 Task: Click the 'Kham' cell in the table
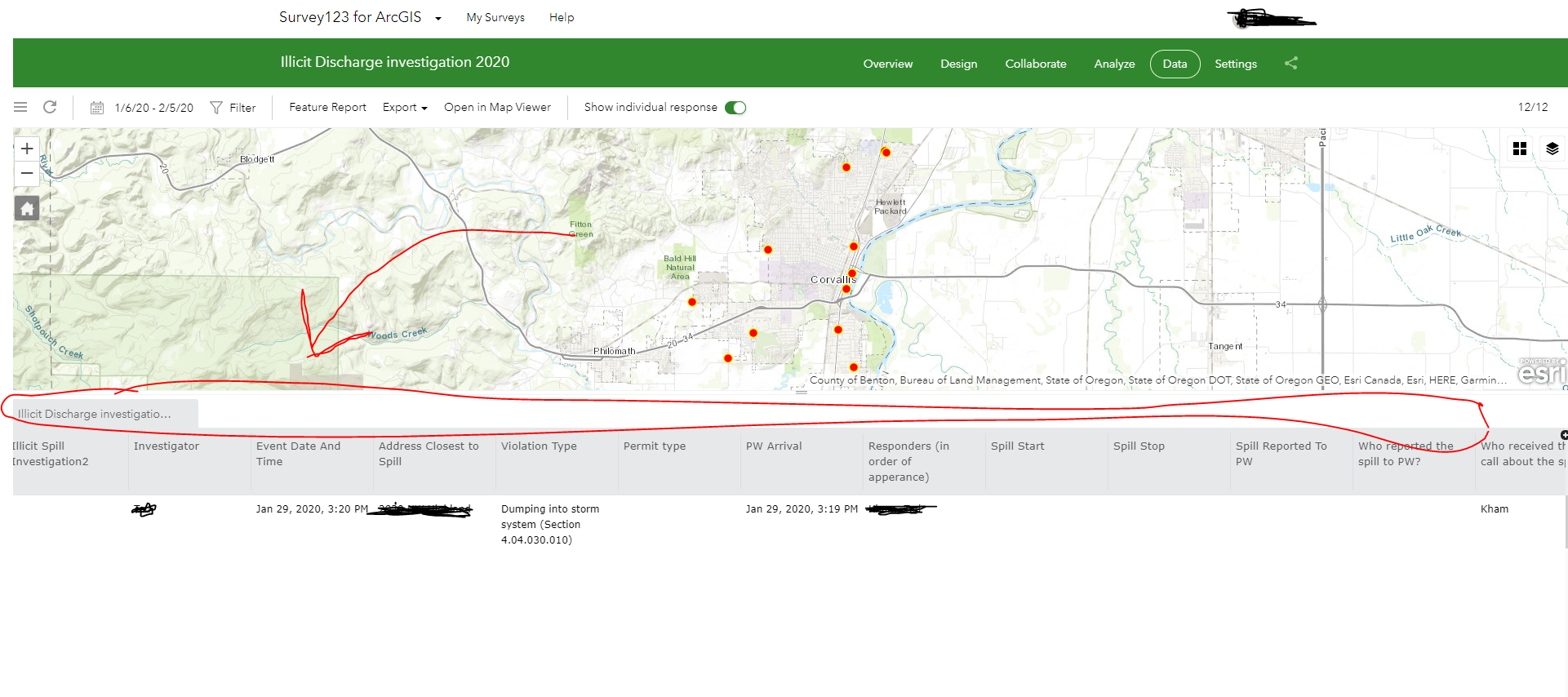pyautogui.click(x=1495, y=508)
